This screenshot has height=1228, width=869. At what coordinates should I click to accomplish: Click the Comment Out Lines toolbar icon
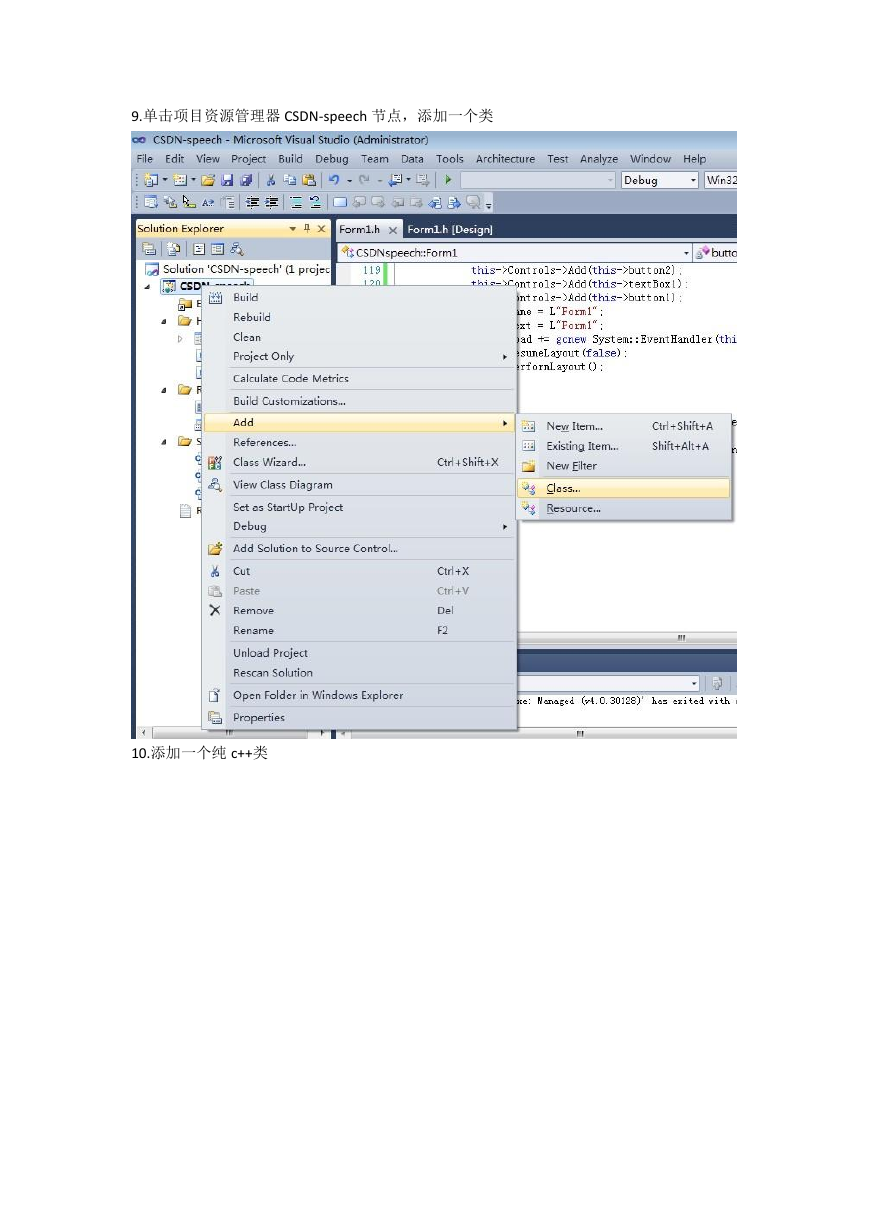pyautogui.click(x=296, y=202)
